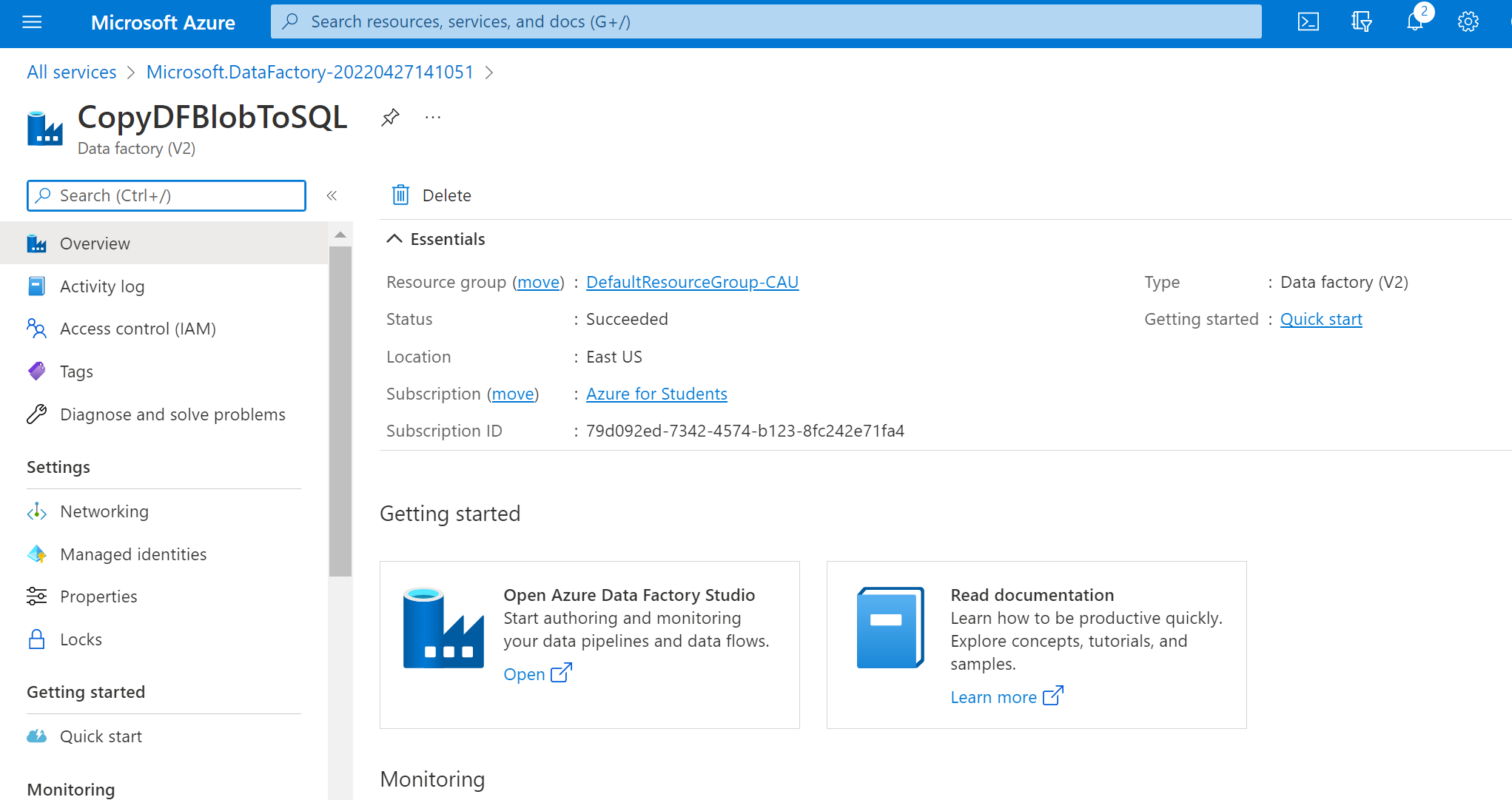Click Read documentation heading
Viewport: 1512px width, 800px height.
(1032, 595)
